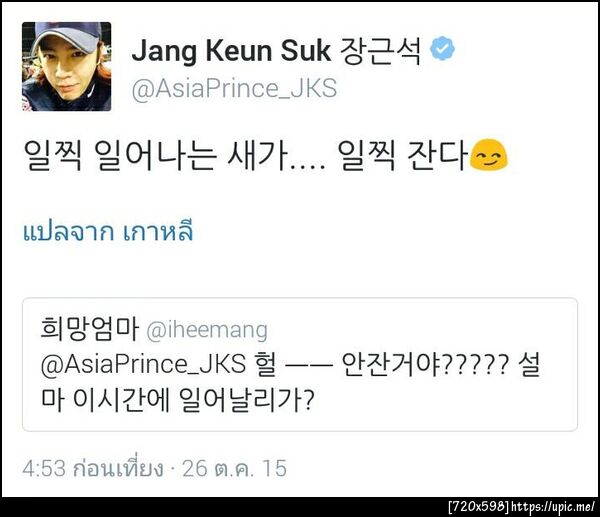Open the "Jang Keun Suk" display name
Screen dimensions: 600x517
[231, 51]
